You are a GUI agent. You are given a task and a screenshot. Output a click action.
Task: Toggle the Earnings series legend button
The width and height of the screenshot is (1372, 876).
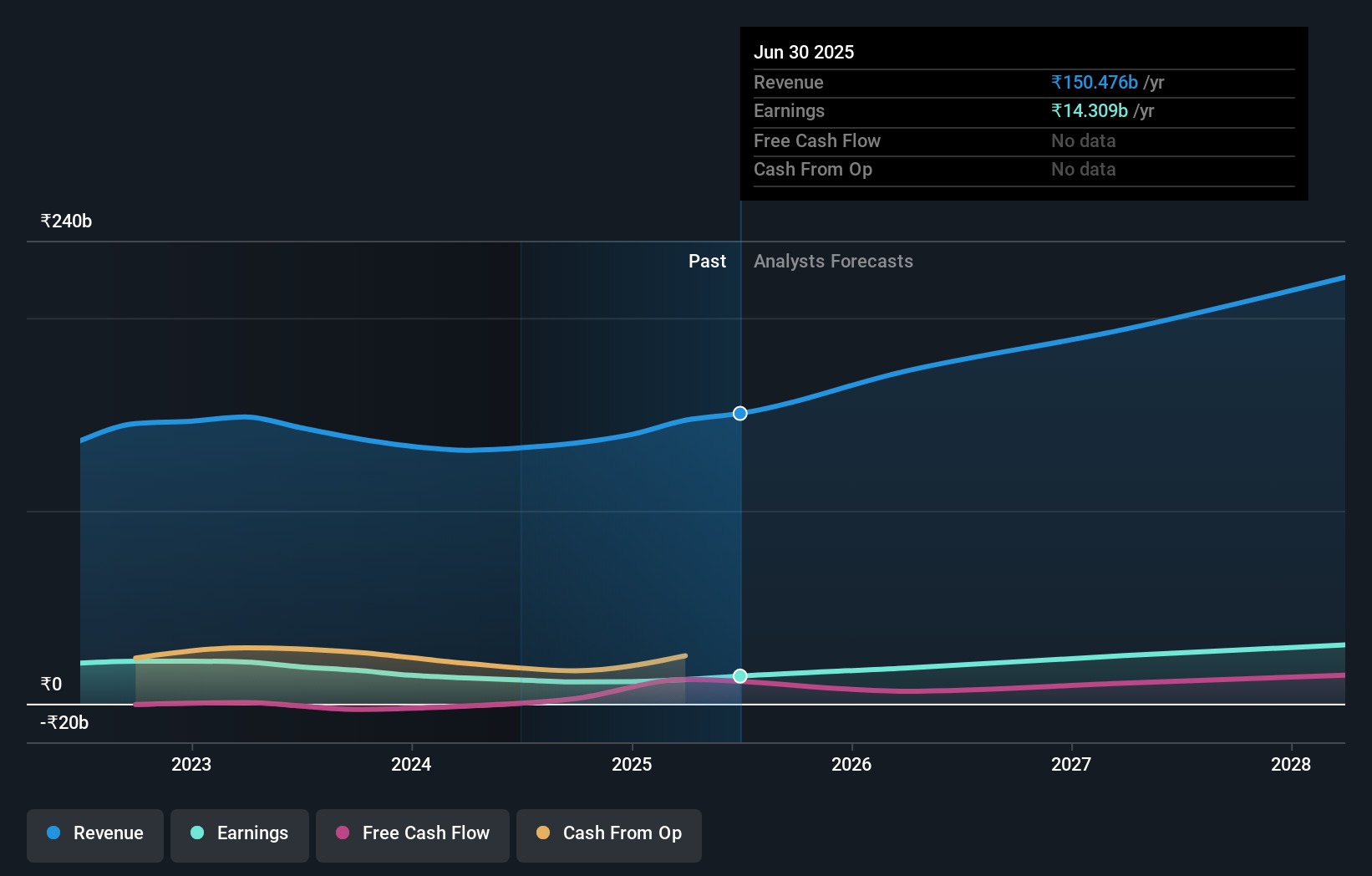(240, 835)
